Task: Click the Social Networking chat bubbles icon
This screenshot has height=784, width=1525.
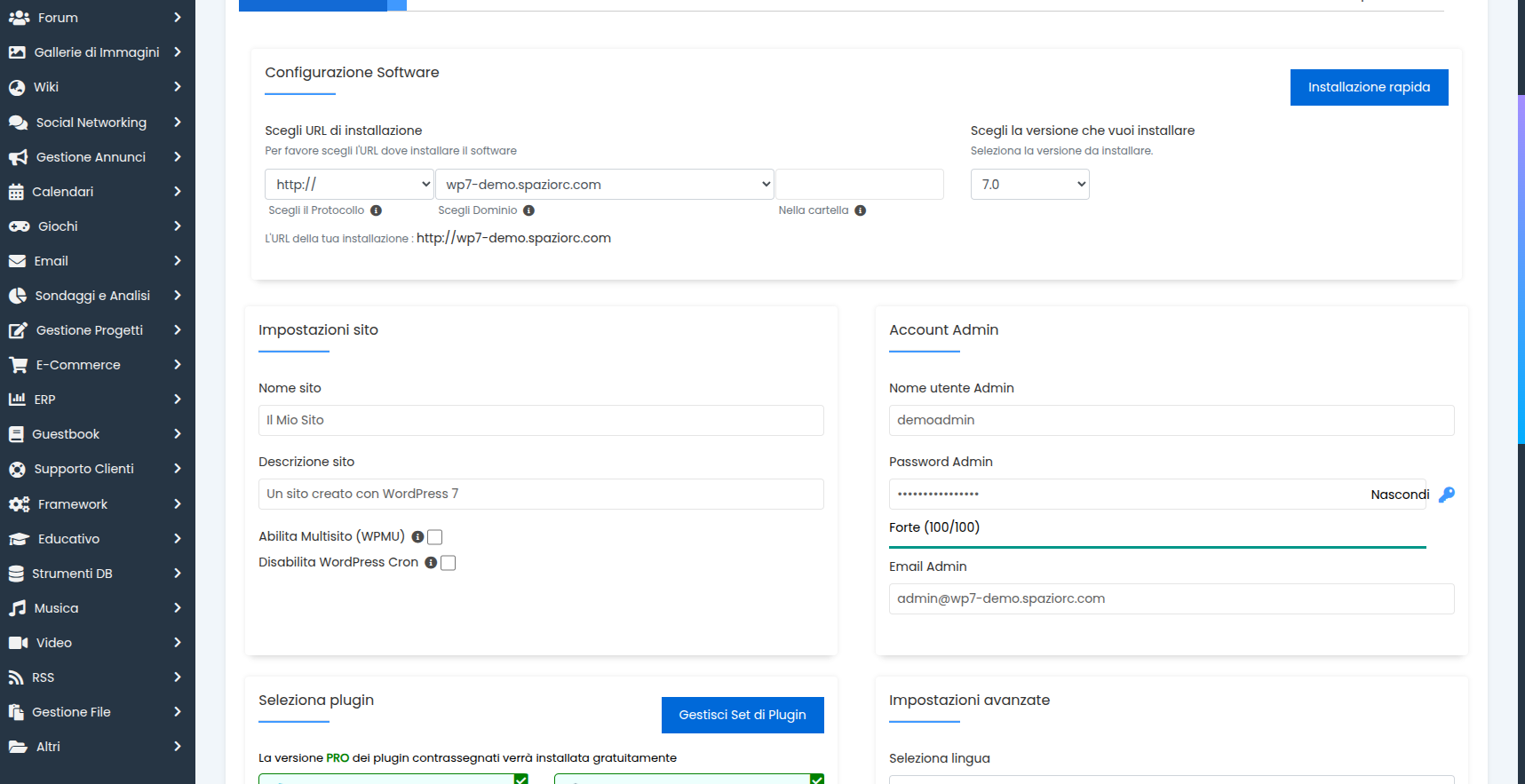Action: pos(18,123)
